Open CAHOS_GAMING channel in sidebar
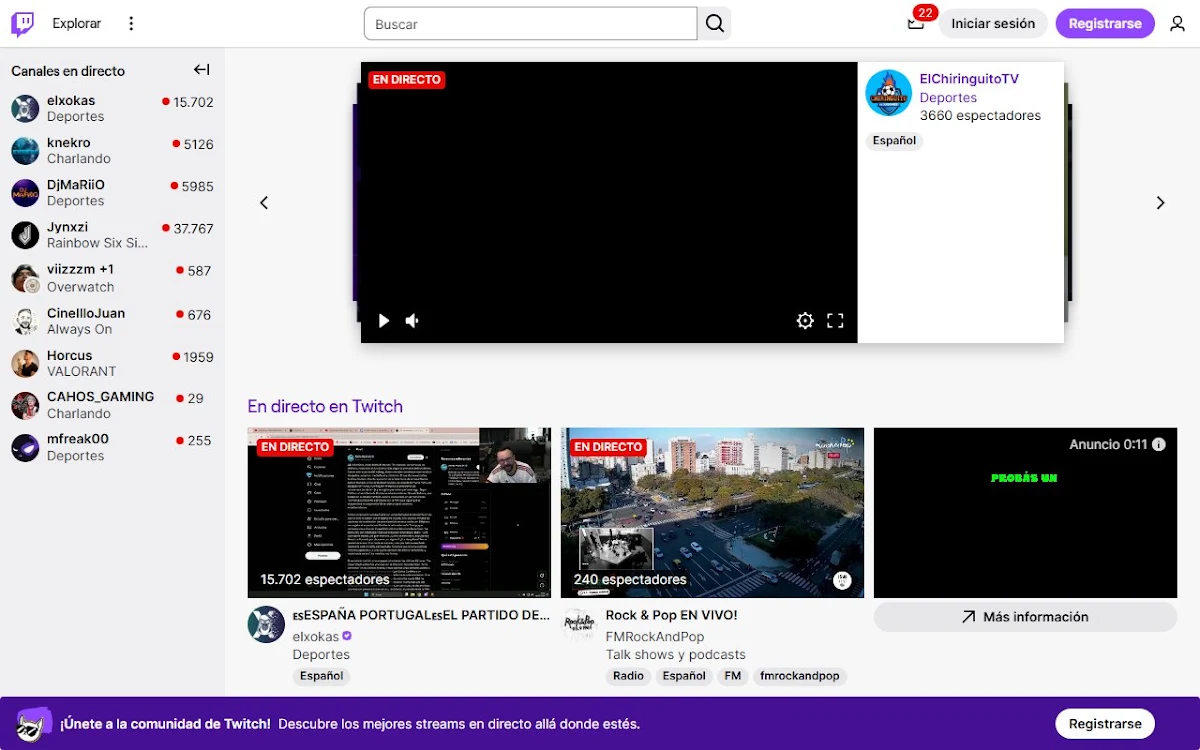1200x750 pixels. tap(112, 405)
